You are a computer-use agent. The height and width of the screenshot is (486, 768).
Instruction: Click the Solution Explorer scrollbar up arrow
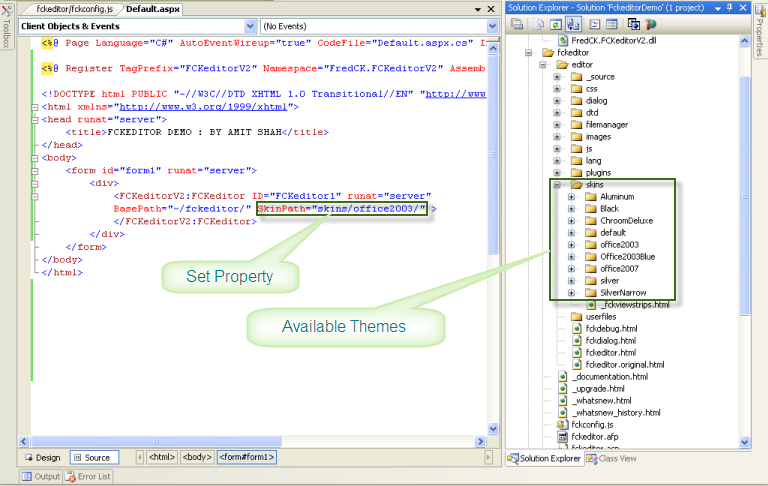tap(744, 41)
